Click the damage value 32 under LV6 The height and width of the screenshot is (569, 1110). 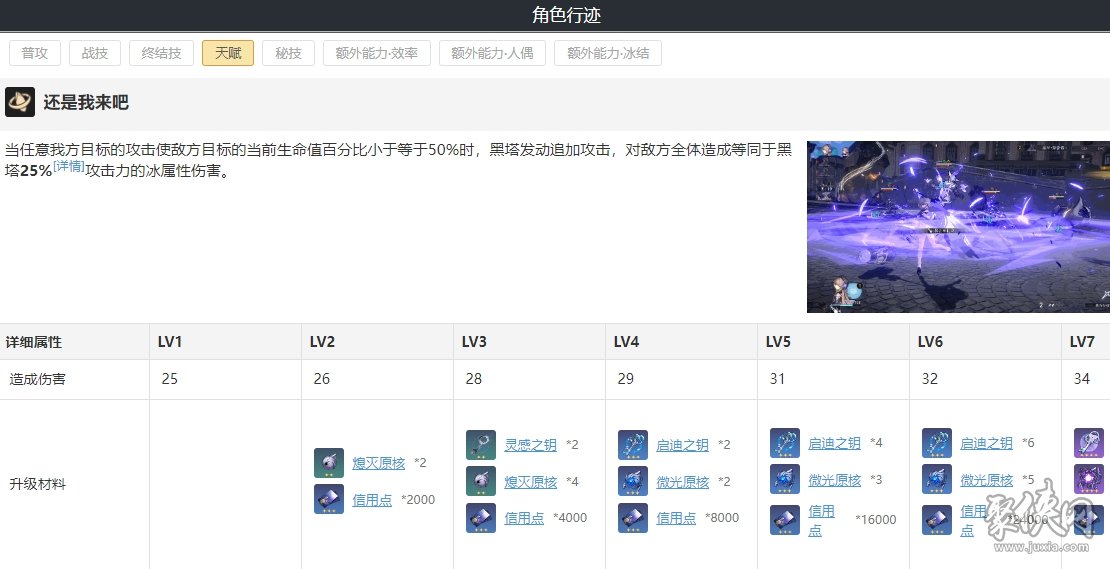(929, 379)
